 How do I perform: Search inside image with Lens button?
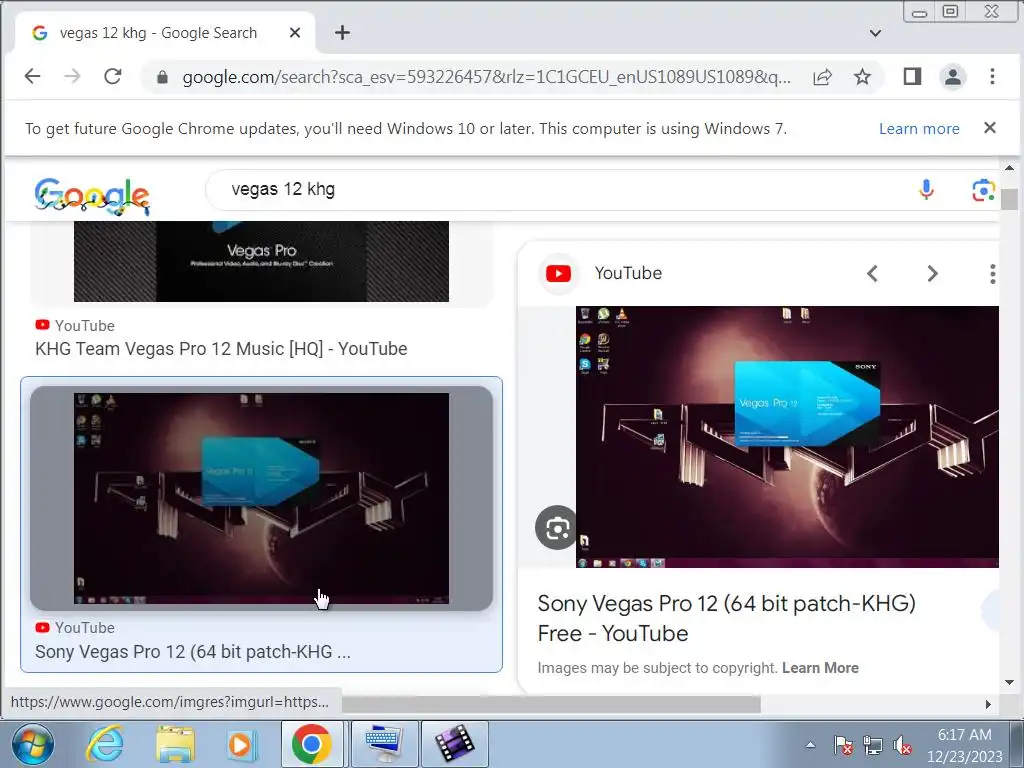coord(556,528)
